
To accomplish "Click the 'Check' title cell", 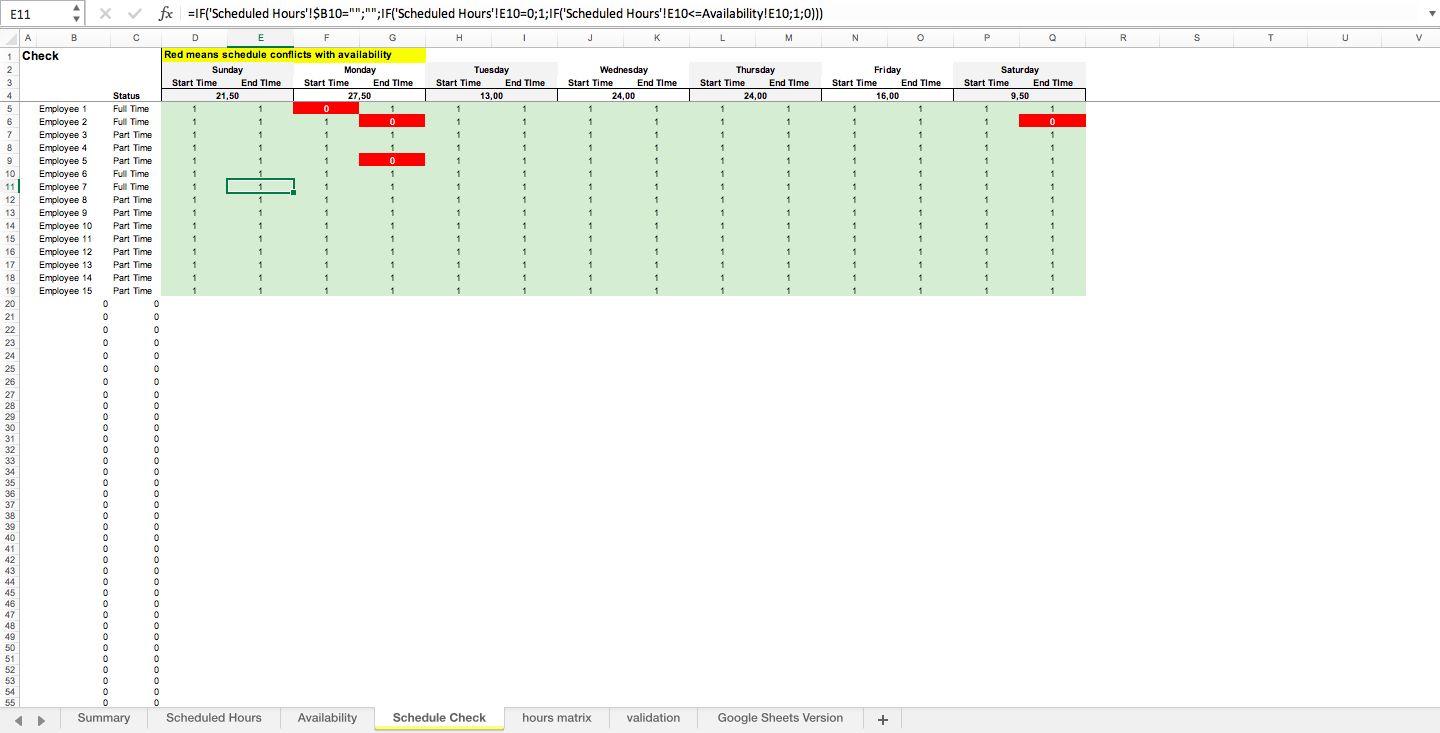I will click(x=41, y=56).
